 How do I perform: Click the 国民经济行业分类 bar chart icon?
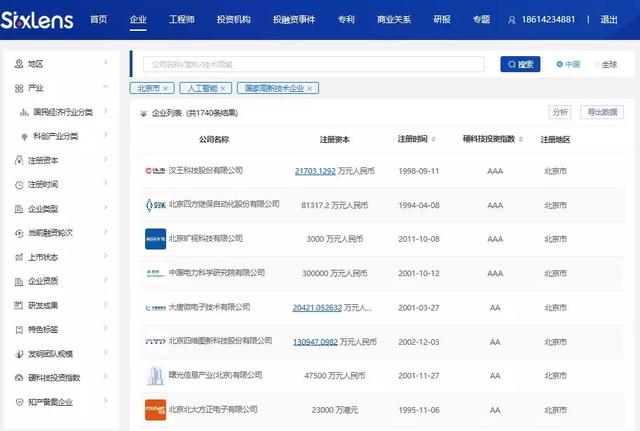tap(24, 112)
